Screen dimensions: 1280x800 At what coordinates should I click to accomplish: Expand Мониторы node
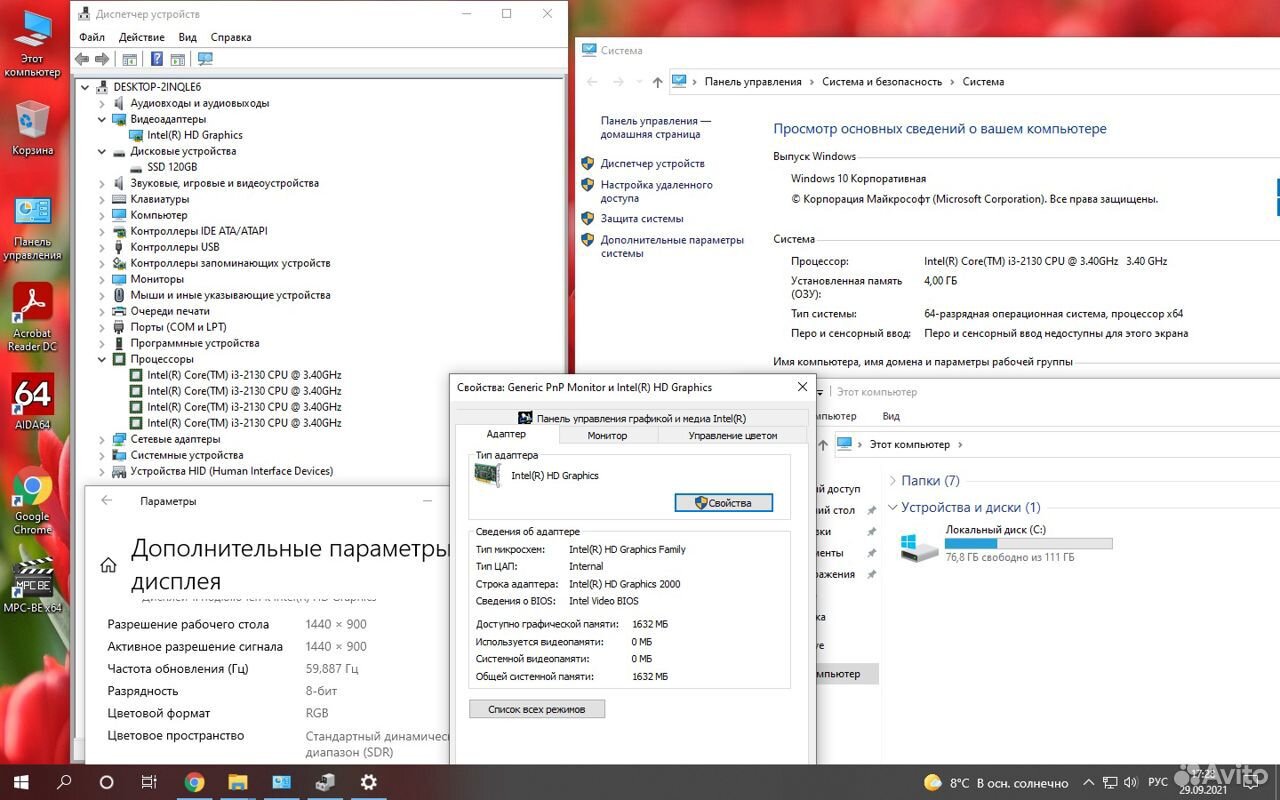point(102,279)
